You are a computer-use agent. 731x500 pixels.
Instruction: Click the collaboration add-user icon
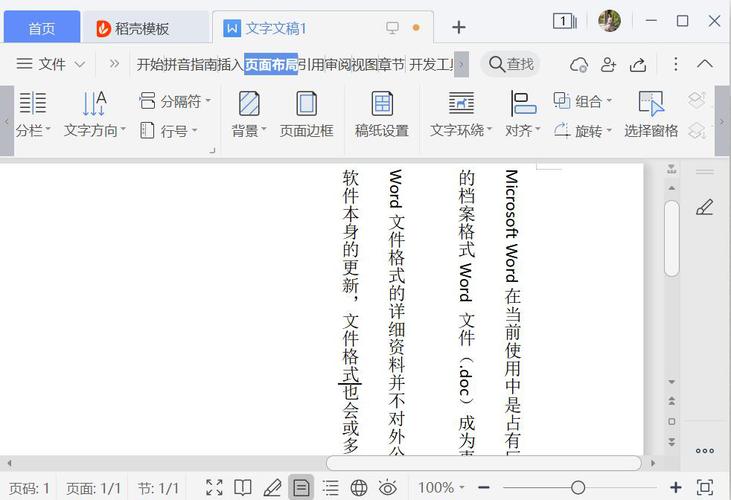[608, 64]
